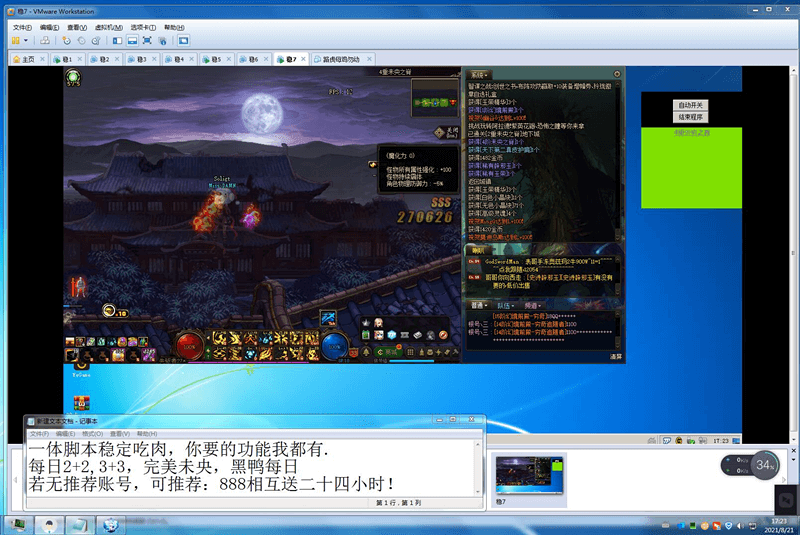Click the 34% memory usage widget
Viewport: 800px width, 535px height.
pyautogui.click(x=765, y=465)
